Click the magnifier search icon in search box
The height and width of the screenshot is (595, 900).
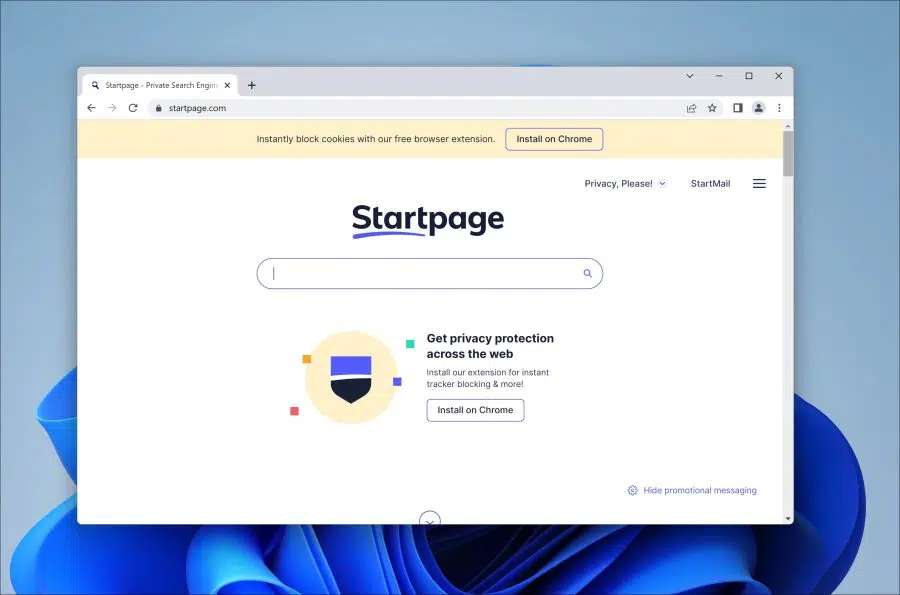coord(587,273)
